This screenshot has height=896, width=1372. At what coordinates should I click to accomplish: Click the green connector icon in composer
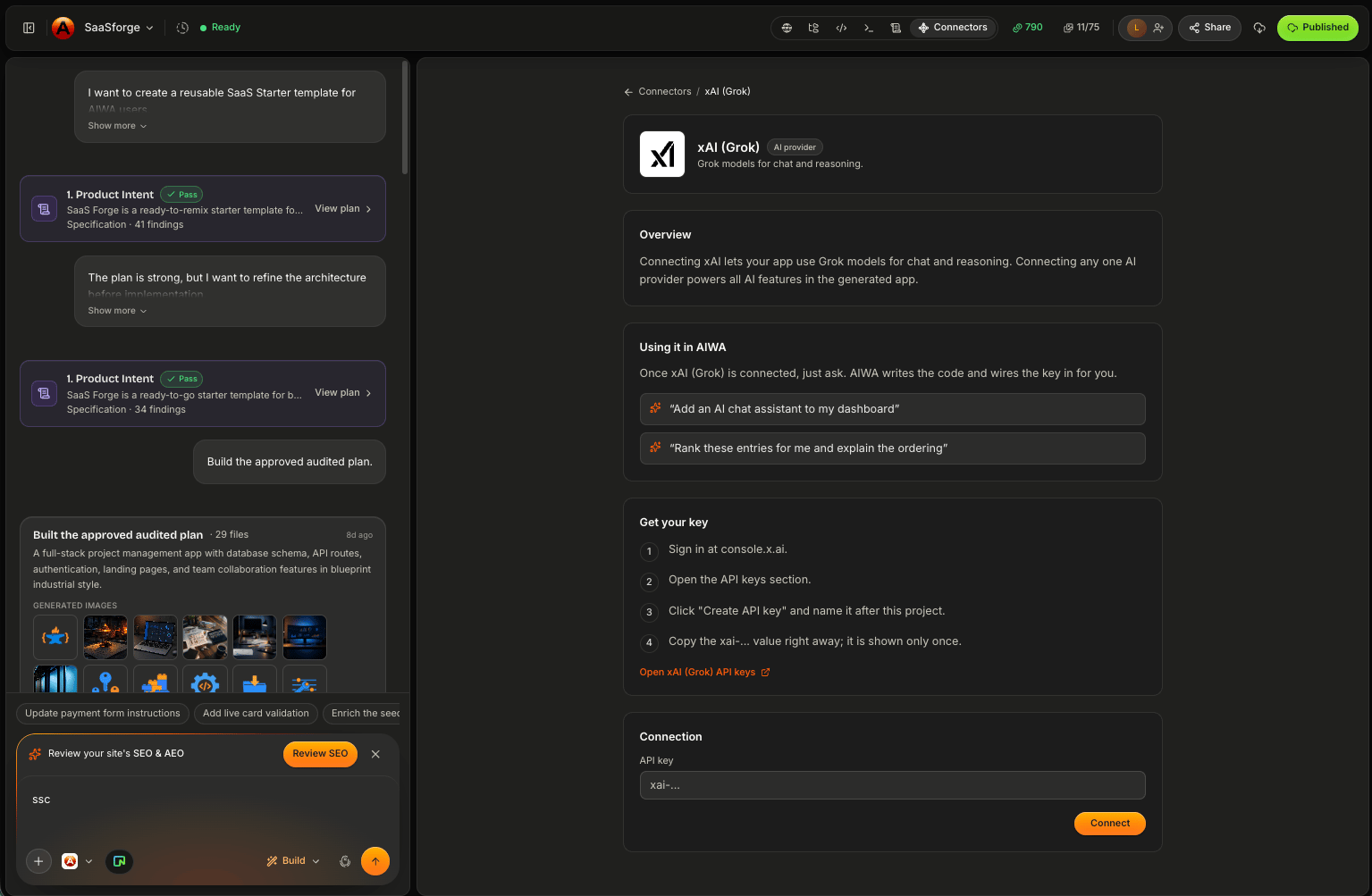(119, 861)
